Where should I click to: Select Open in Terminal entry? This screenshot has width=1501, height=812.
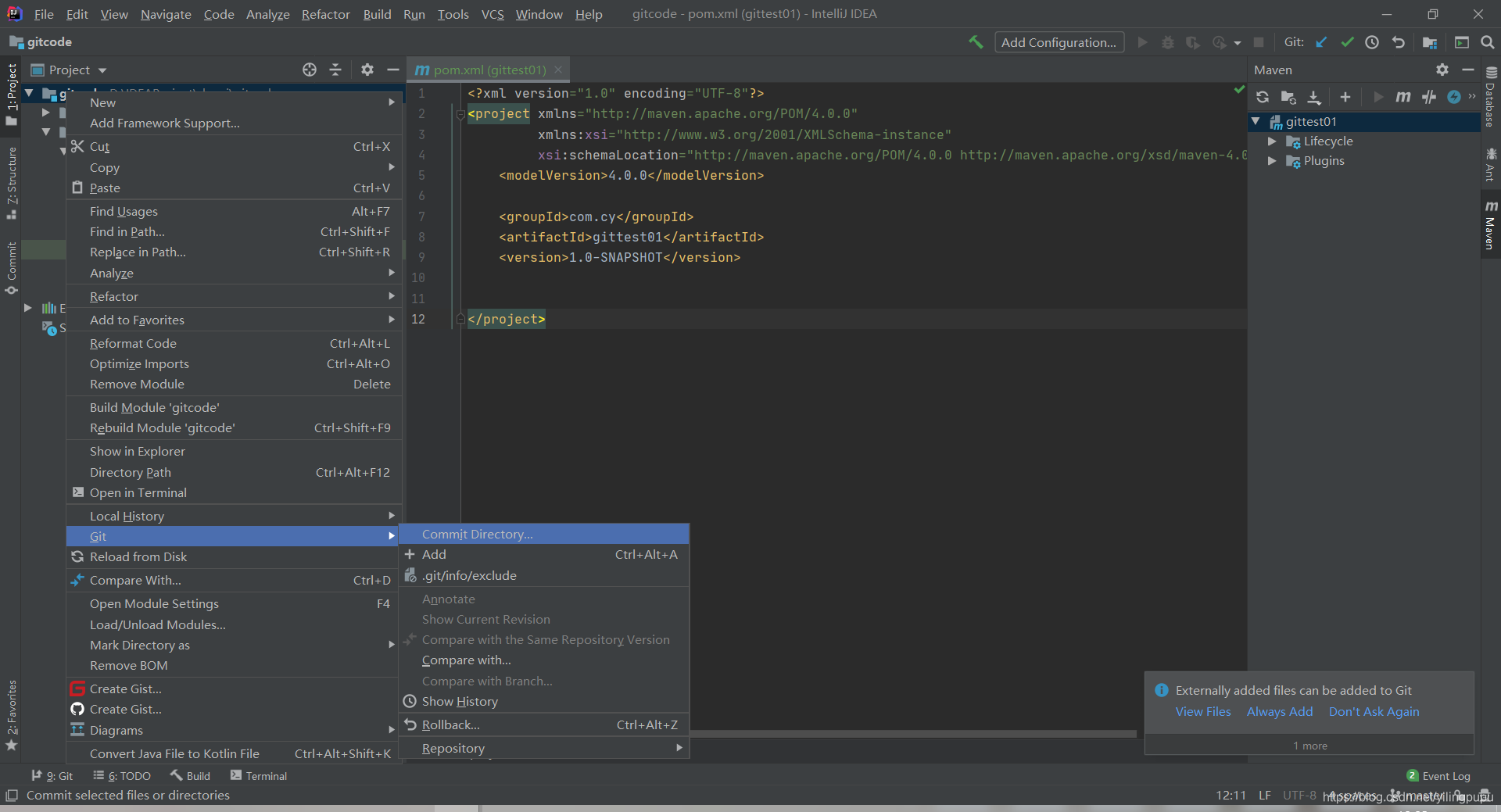[x=234, y=492]
